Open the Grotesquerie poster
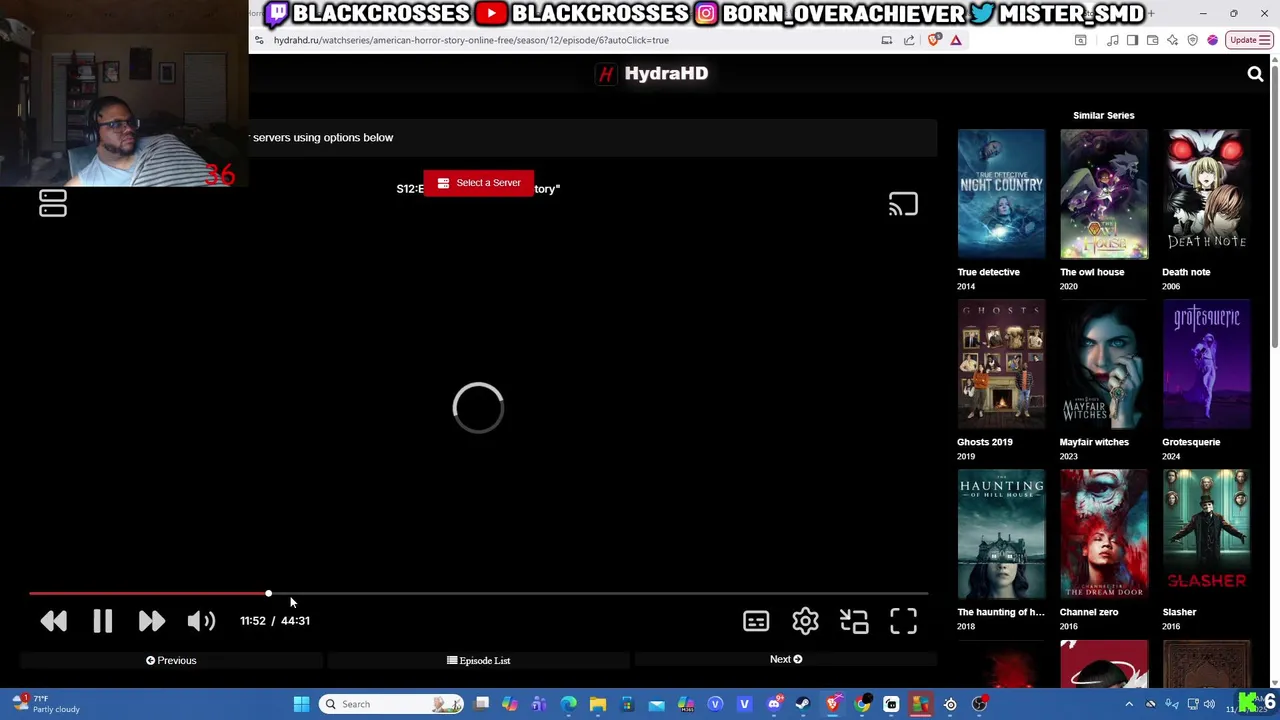This screenshot has height=720, width=1280. point(1207,364)
